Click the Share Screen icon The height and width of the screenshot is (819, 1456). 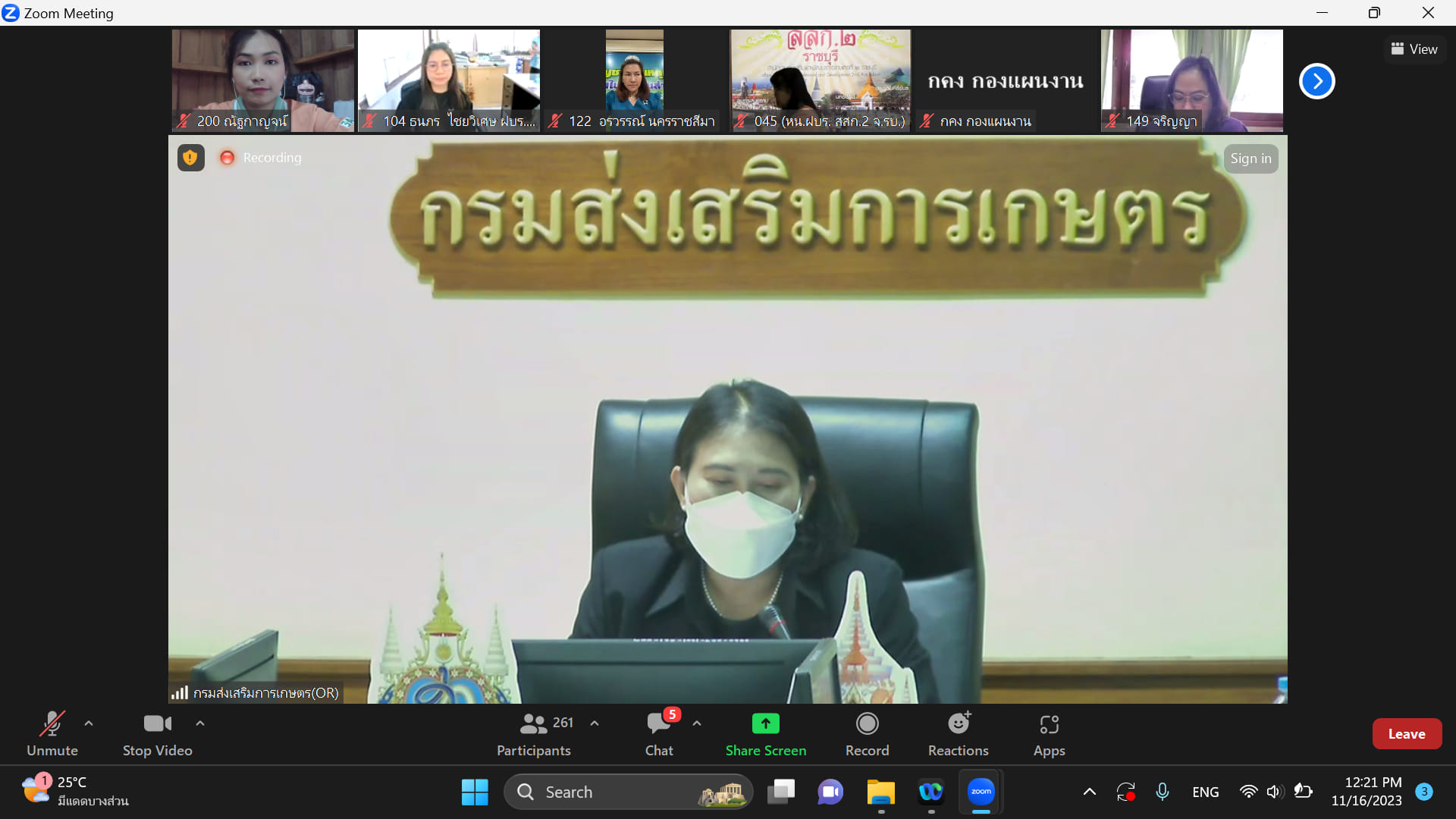pos(765,724)
